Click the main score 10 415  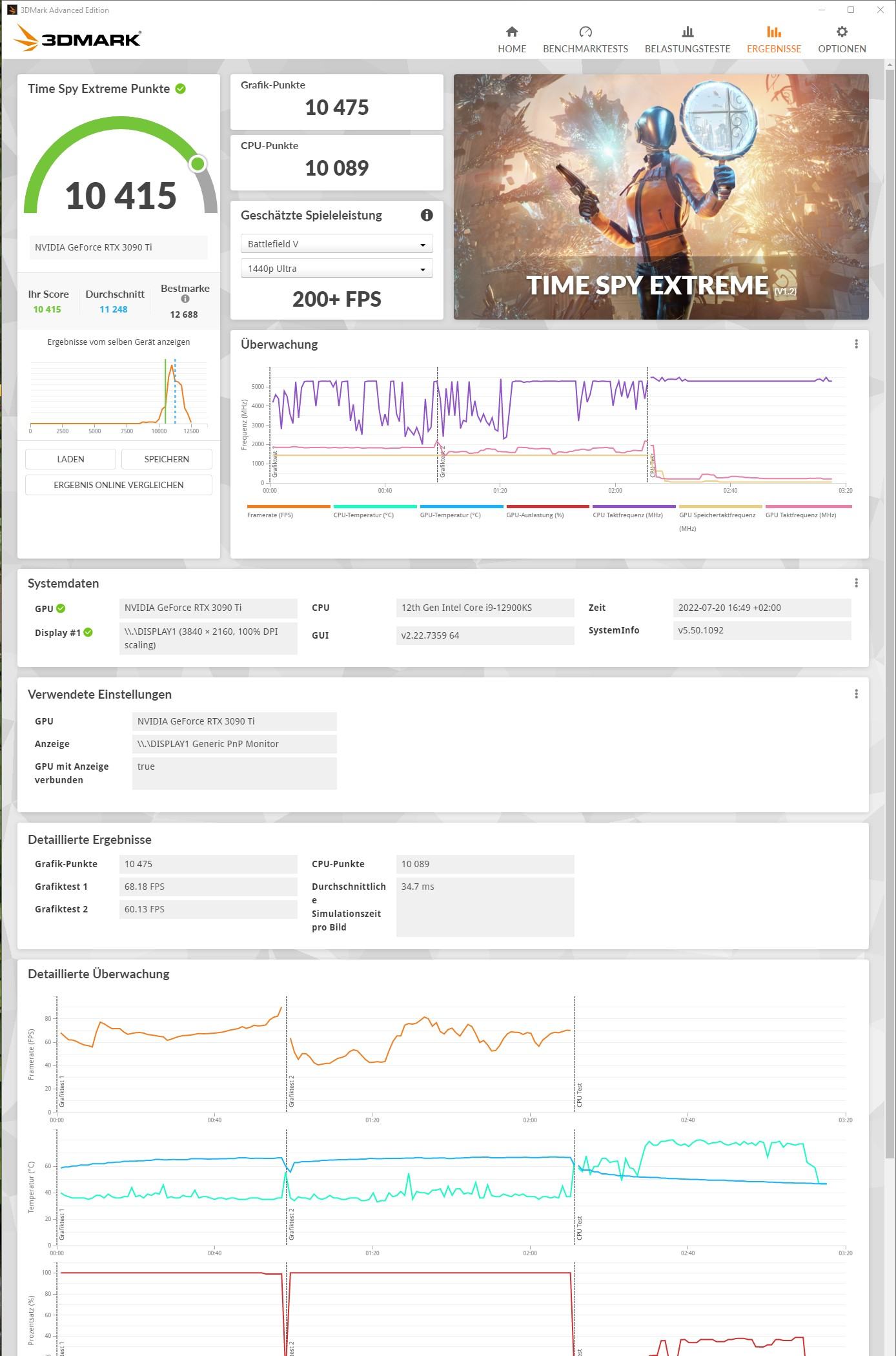point(121,196)
